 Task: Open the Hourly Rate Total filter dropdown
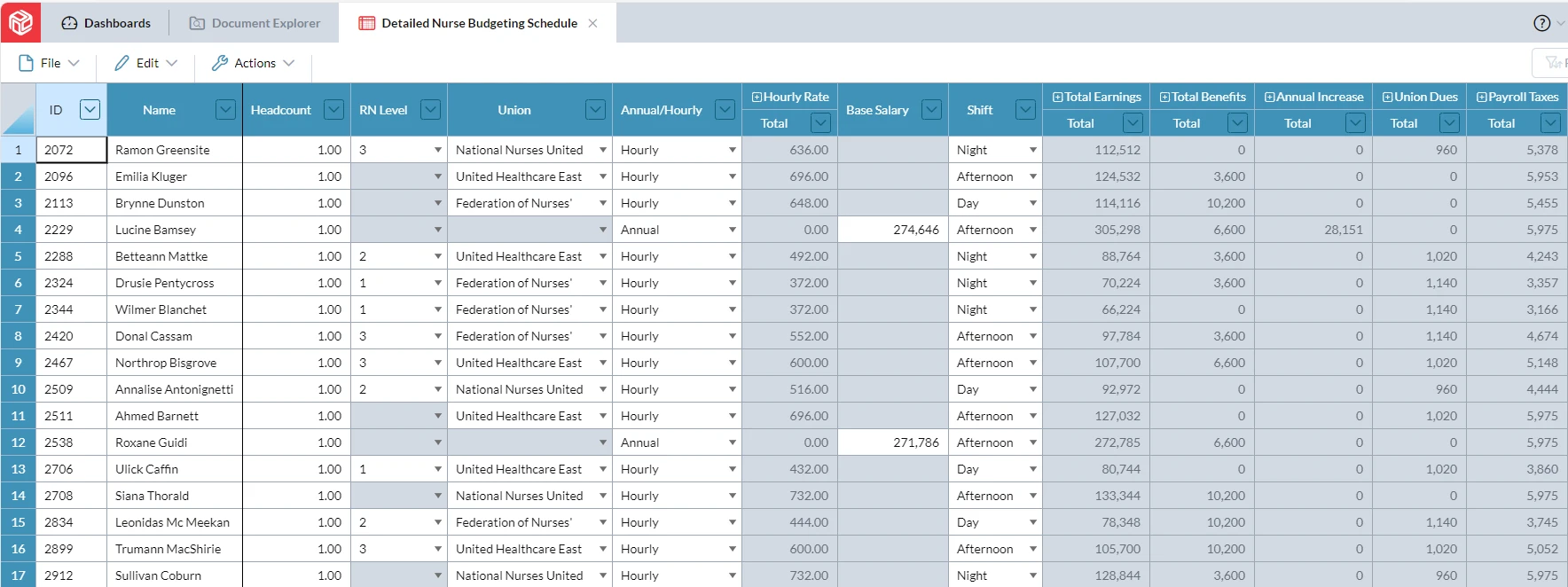click(x=821, y=123)
